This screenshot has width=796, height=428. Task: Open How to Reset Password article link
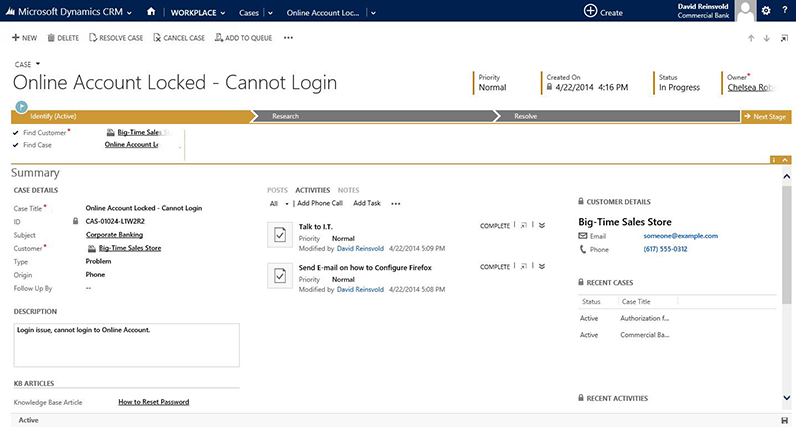pyautogui.click(x=153, y=402)
